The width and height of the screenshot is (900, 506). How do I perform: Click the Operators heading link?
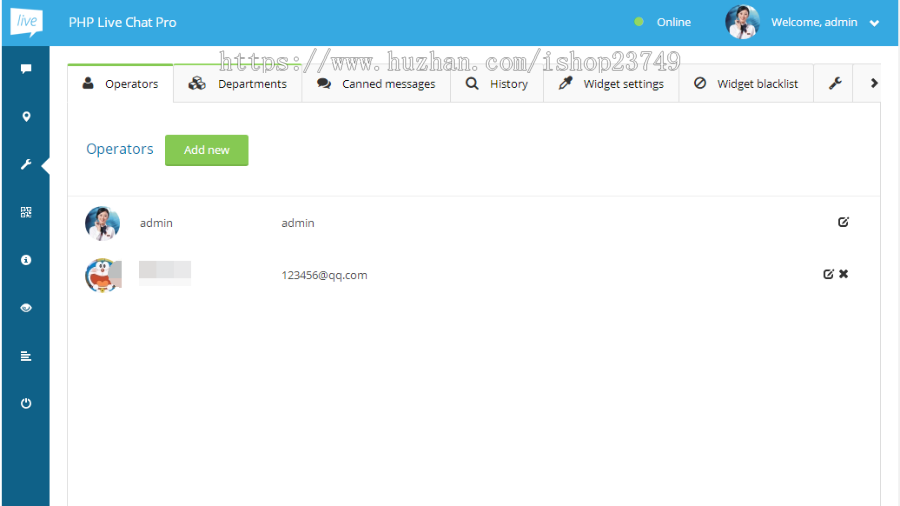tap(120, 149)
